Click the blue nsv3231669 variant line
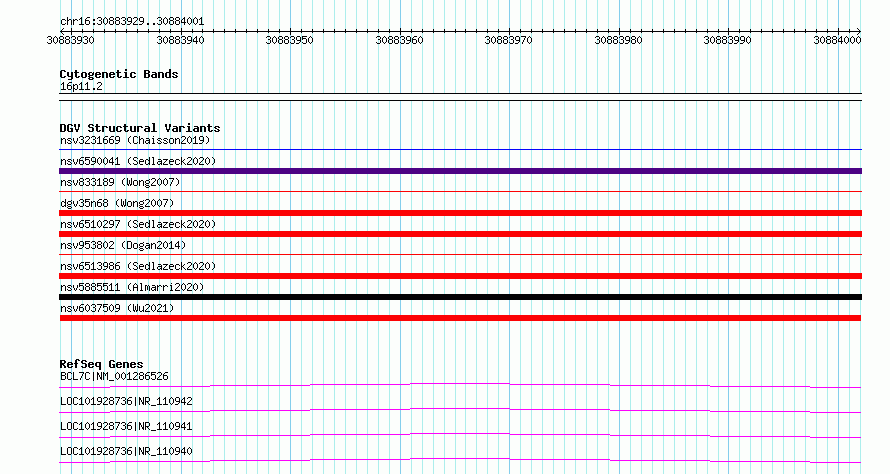The image size is (890, 474). tap(460, 150)
